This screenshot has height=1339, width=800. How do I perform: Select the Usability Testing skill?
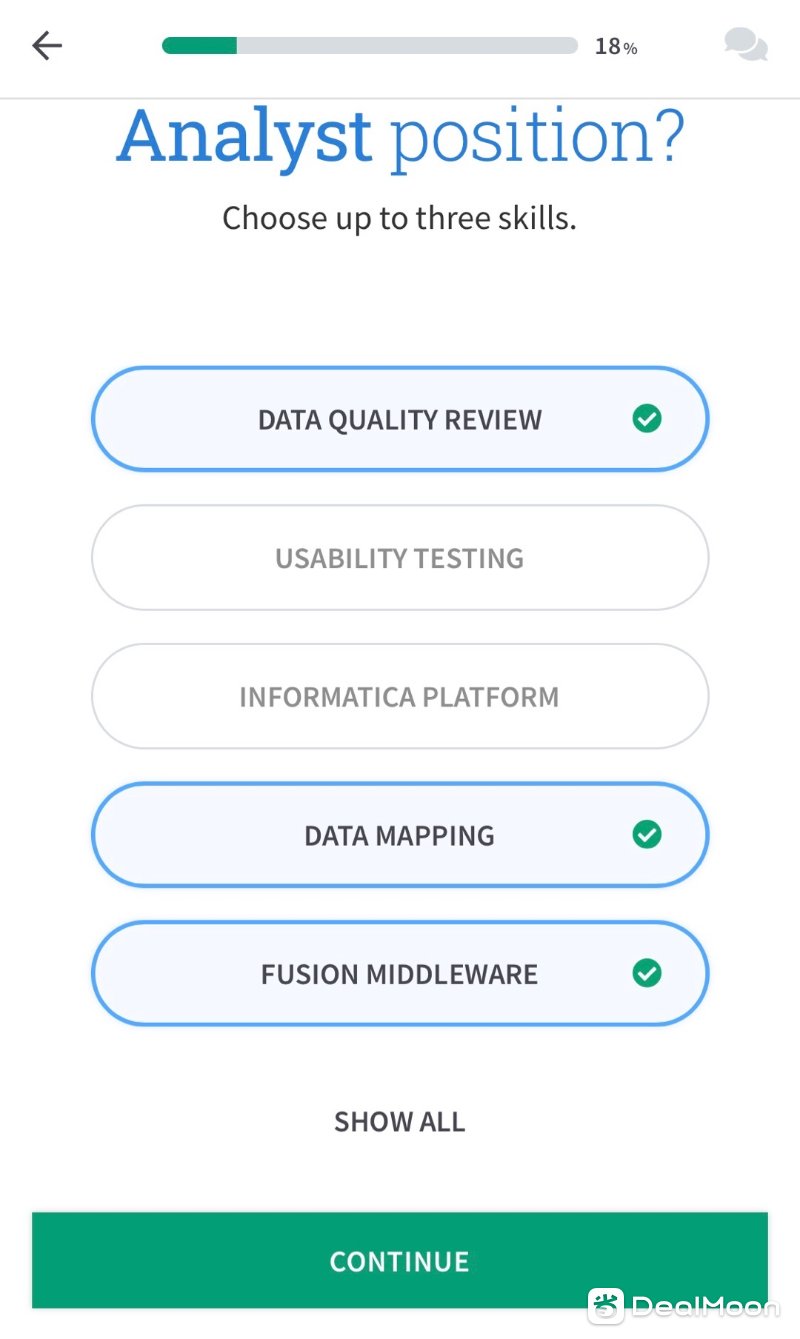400,558
